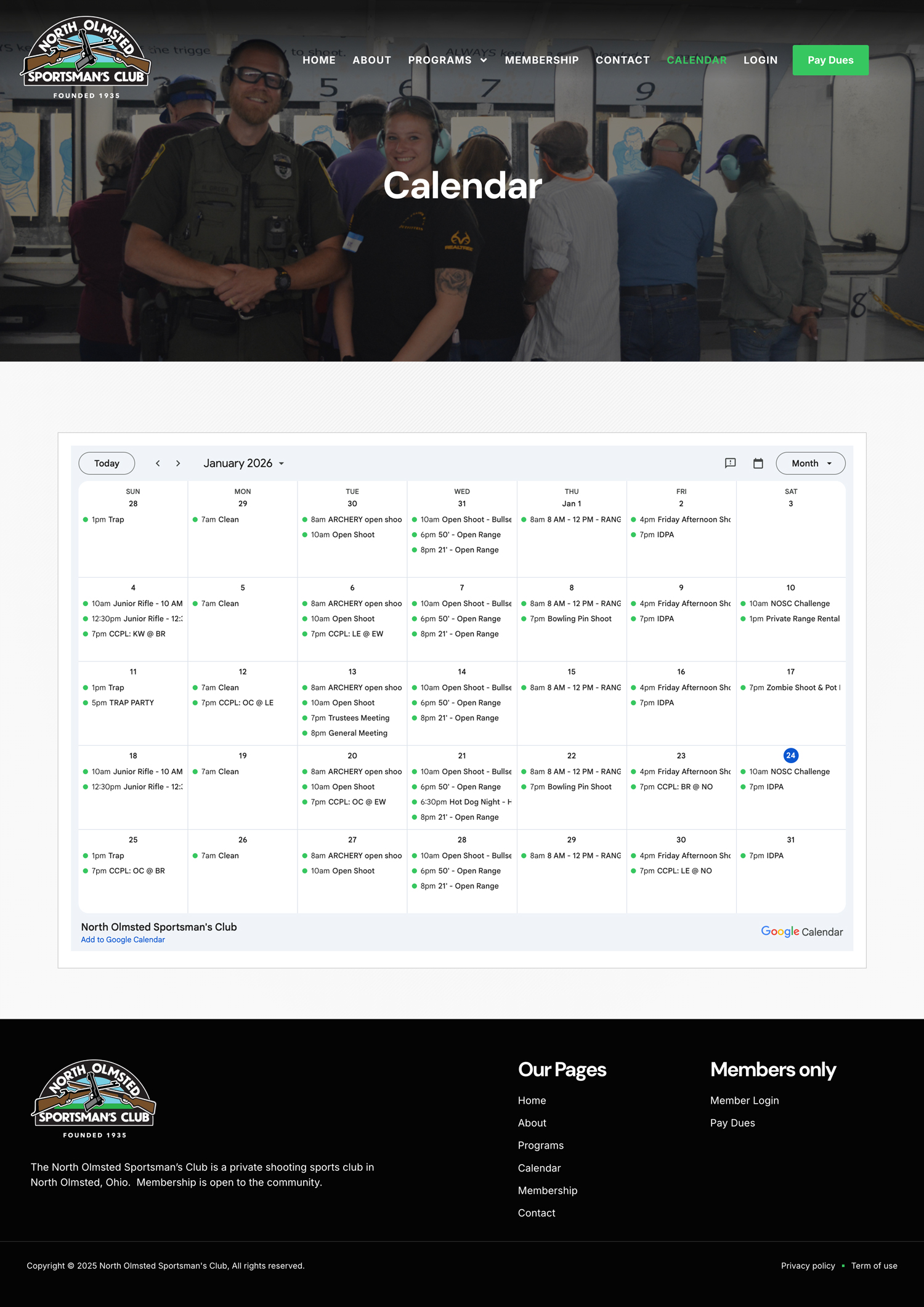The image size is (924, 1307).
Task: Click the Add to Google Calendar link
Action: pos(123,940)
